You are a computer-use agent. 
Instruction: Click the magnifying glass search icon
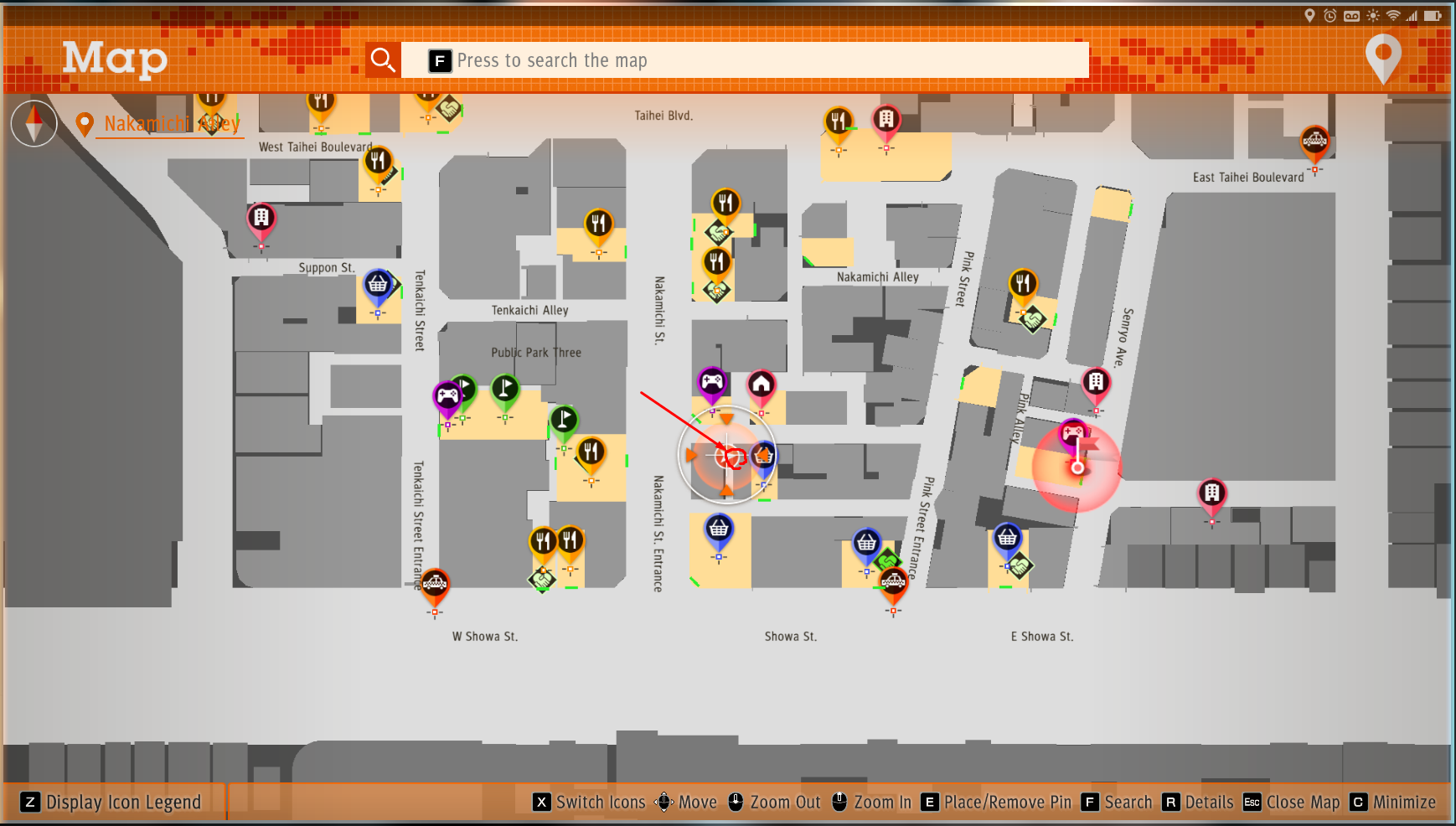(383, 60)
